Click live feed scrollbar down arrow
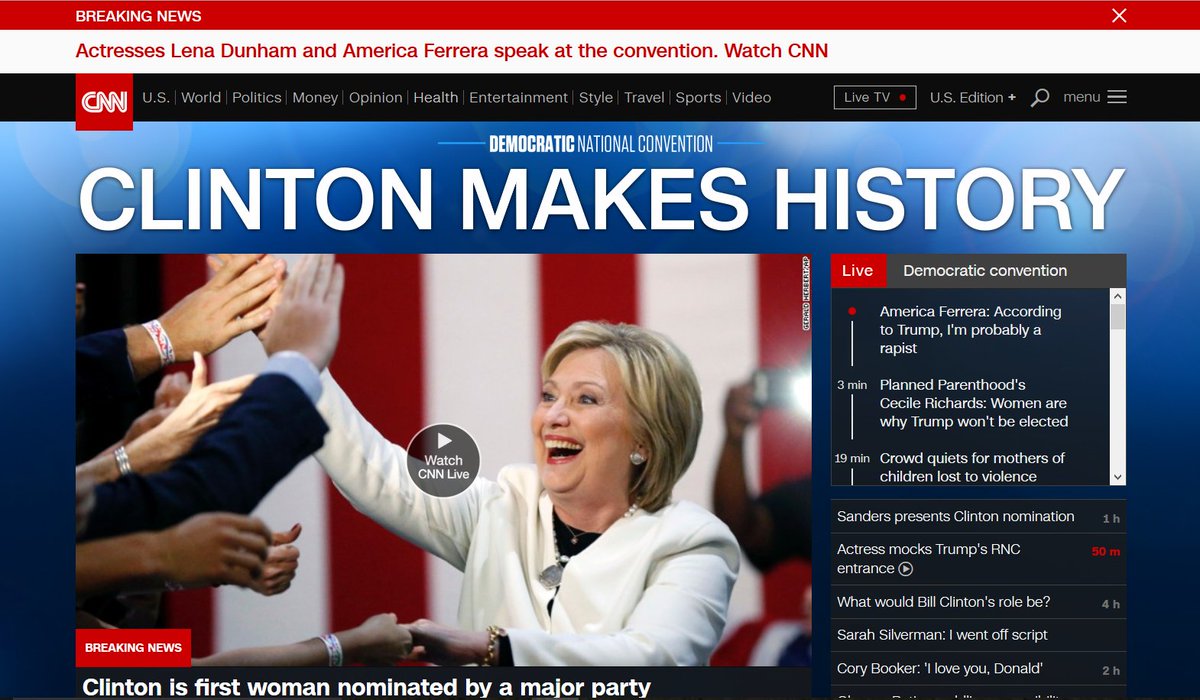The width and height of the screenshot is (1200, 700). tap(1118, 478)
